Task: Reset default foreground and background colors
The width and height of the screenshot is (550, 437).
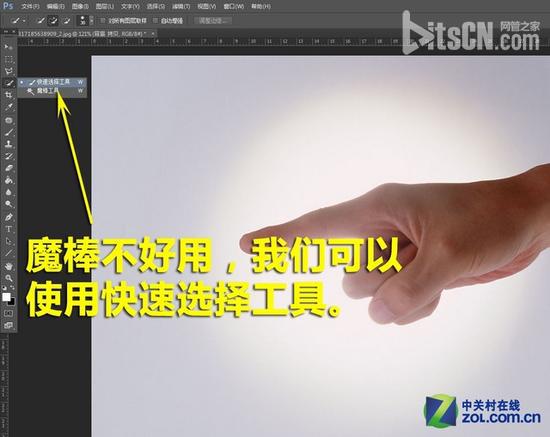Action: pos(5,288)
